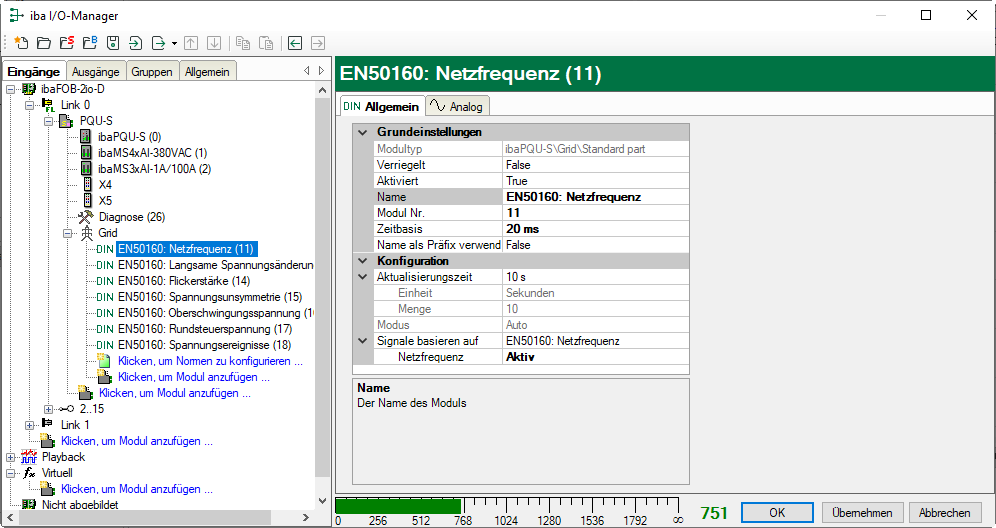Click 'Klicken, um Normen zu konfigurieren' link
This screenshot has width=996, height=528.
(209, 361)
